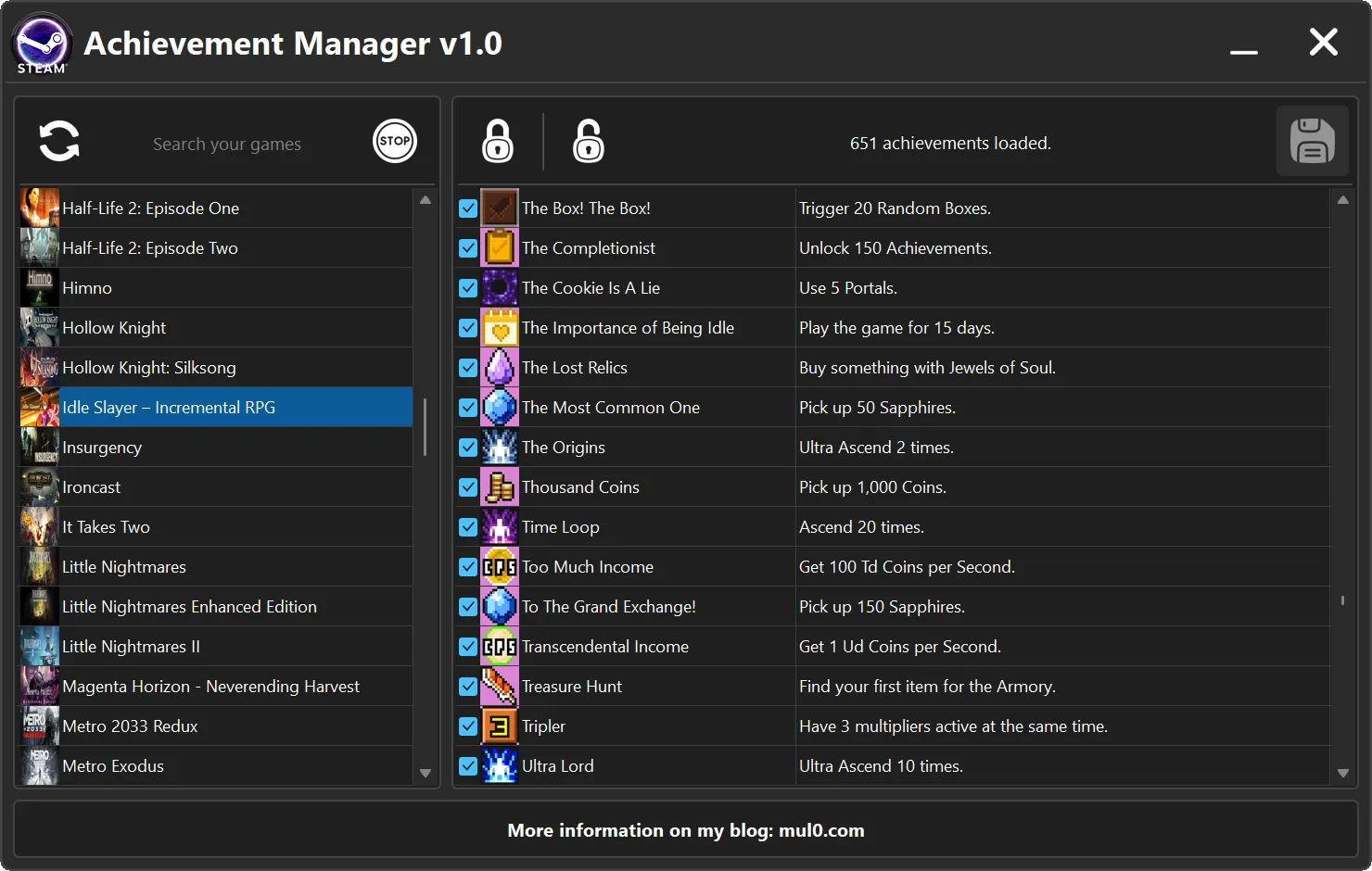Click The Origins achievement icon
1372x871 pixels.
[x=500, y=448]
